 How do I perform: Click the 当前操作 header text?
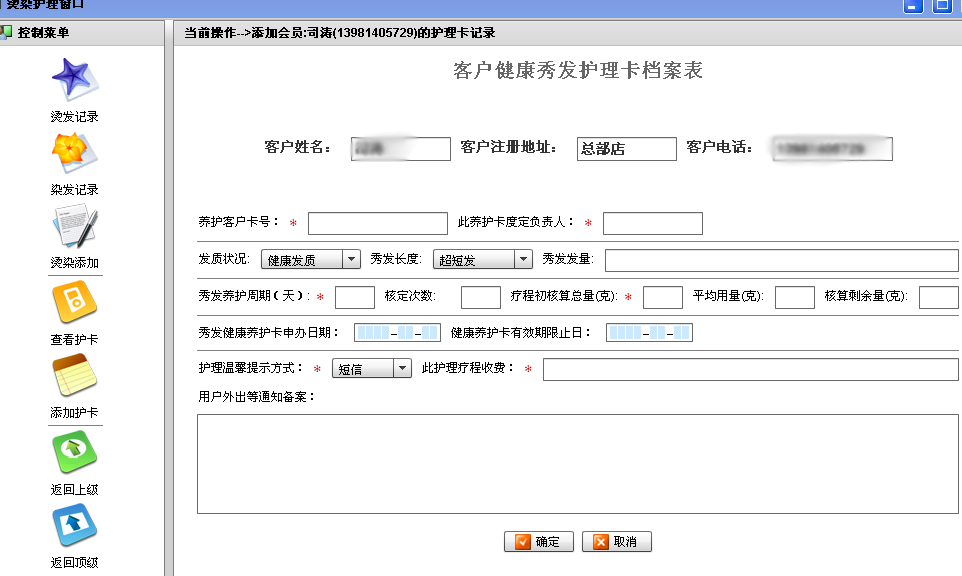pyautogui.click(x=340, y=33)
